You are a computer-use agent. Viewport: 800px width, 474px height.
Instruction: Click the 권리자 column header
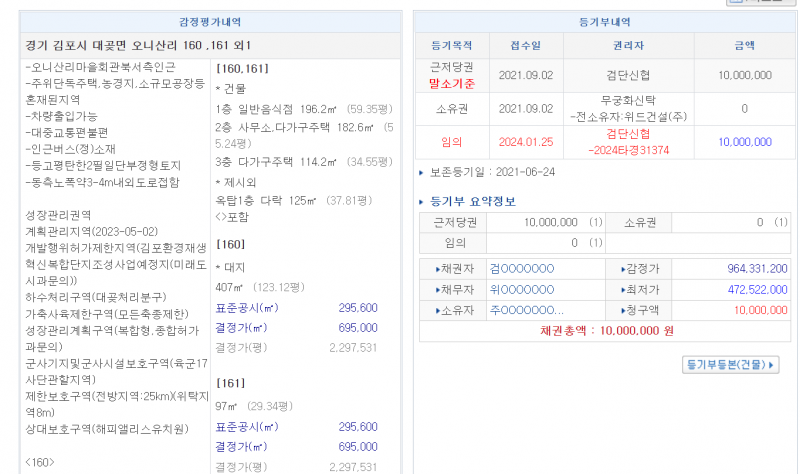click(627, 45)
